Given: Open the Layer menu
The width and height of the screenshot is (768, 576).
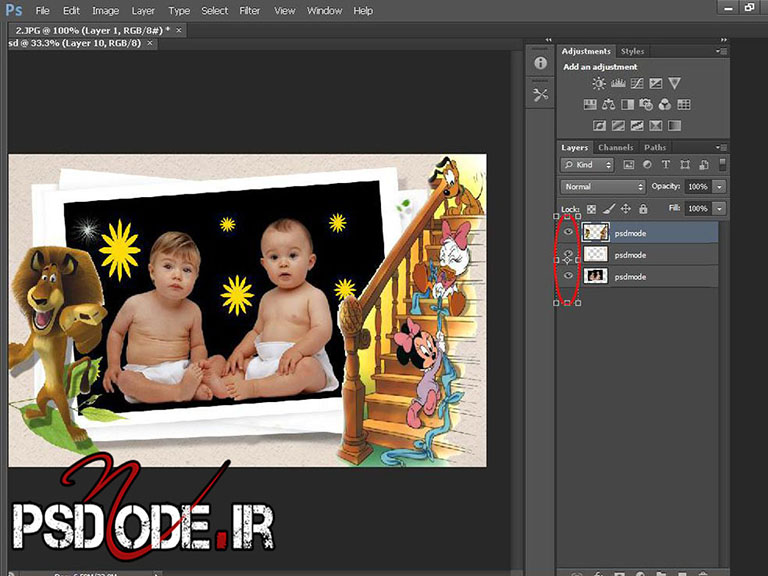Looking at the screenshot, I should point(143,10).
